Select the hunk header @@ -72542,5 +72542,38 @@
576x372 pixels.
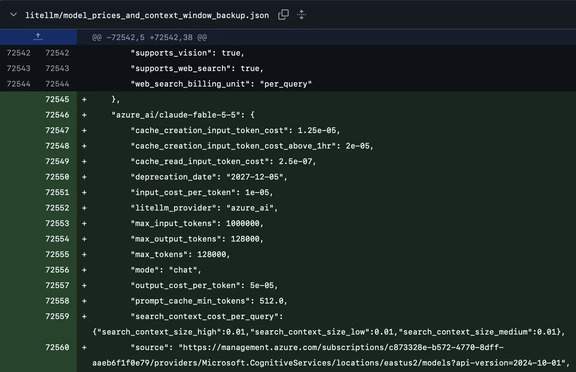click(x=149, y=37)
